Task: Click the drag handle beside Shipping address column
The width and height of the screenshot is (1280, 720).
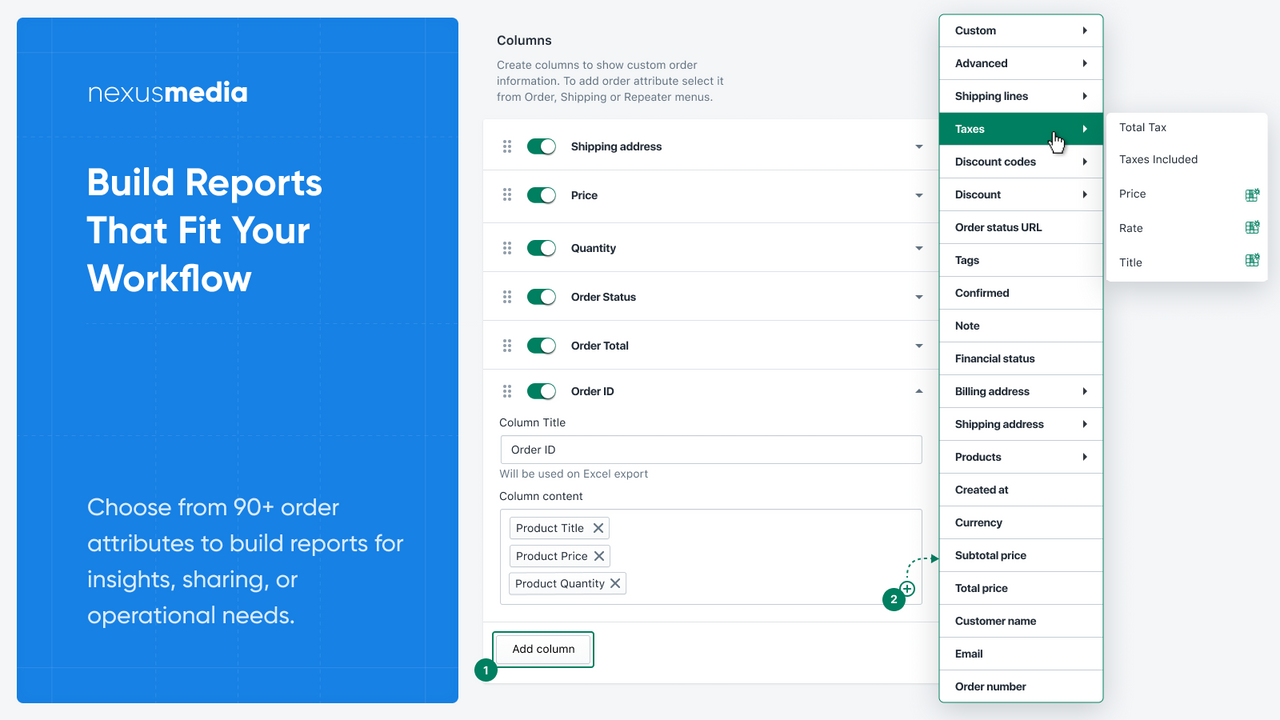Action: 507,147
